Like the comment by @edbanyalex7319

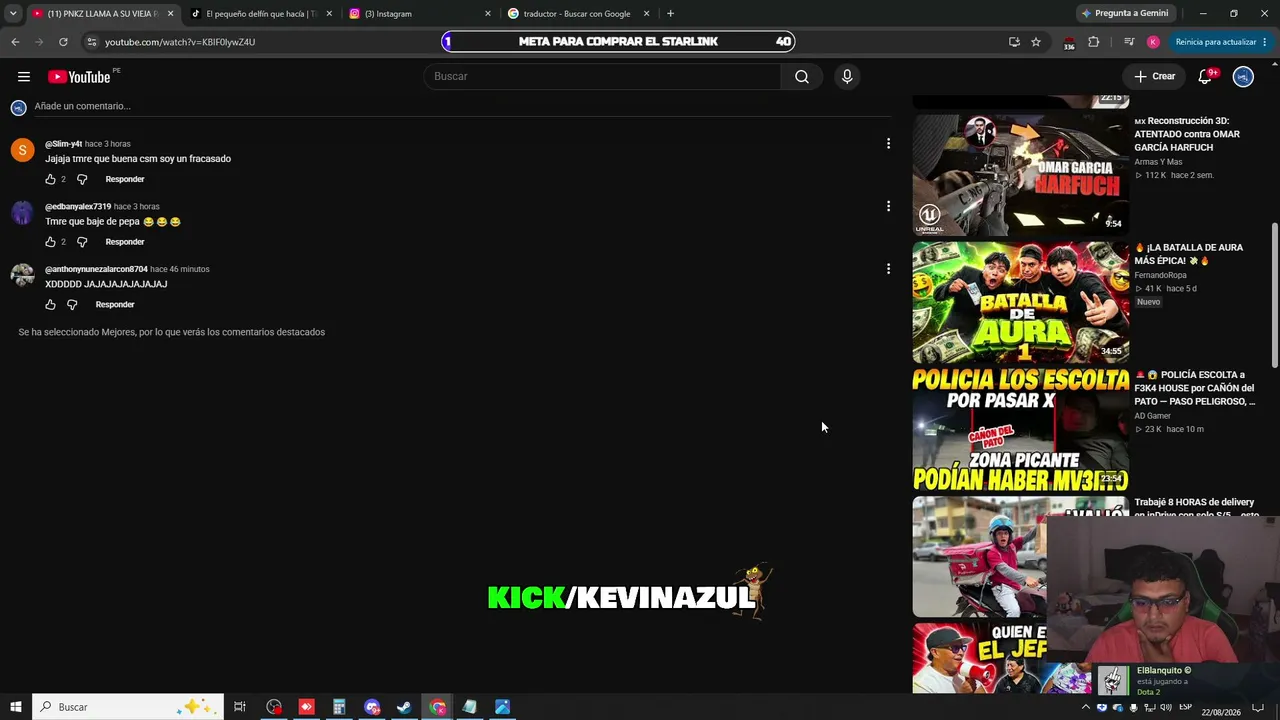point(50,242)
